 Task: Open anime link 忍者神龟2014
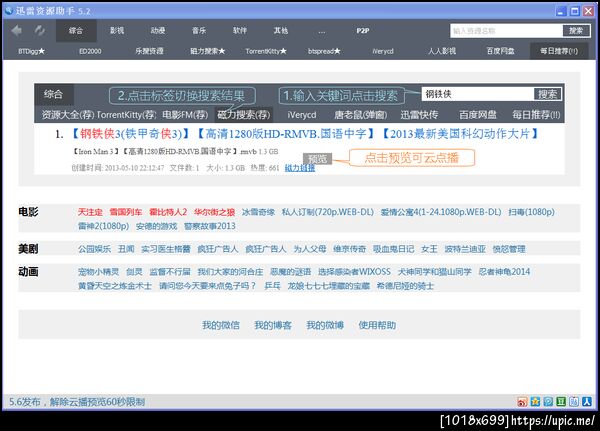click(x=504, y=272)
